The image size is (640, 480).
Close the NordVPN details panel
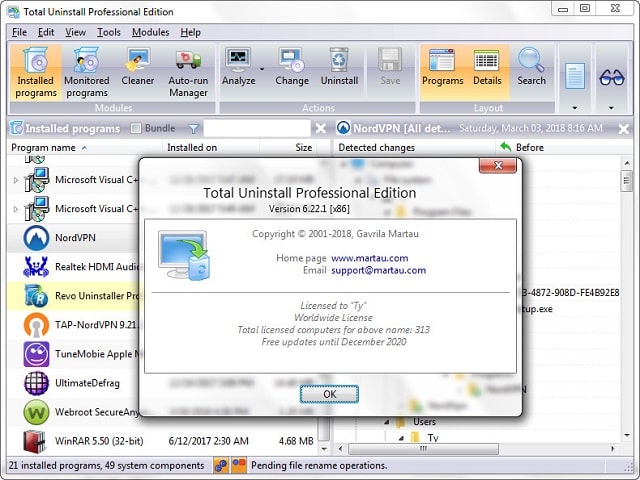(x=624, y=129)
